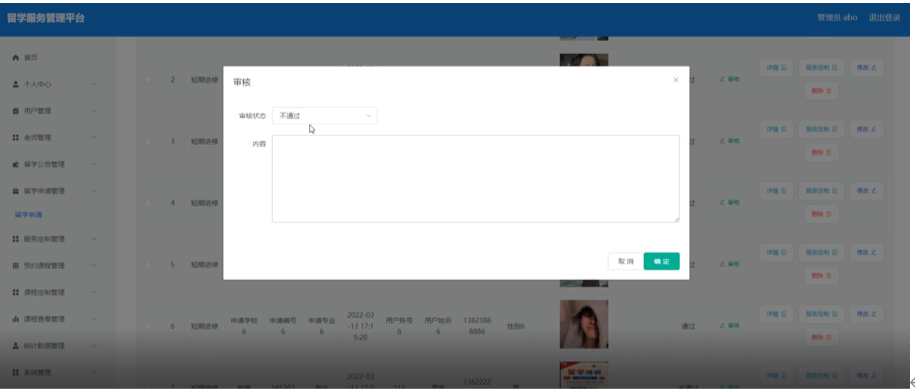Tick the checkbox for row 4

(x=148, y=203)
